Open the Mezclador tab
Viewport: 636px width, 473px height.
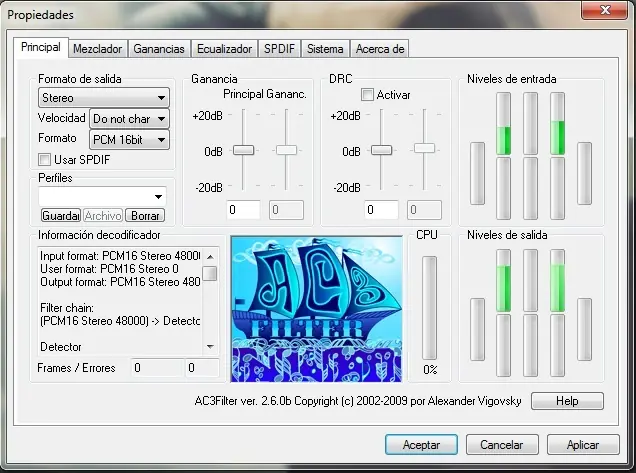(97, 49)
